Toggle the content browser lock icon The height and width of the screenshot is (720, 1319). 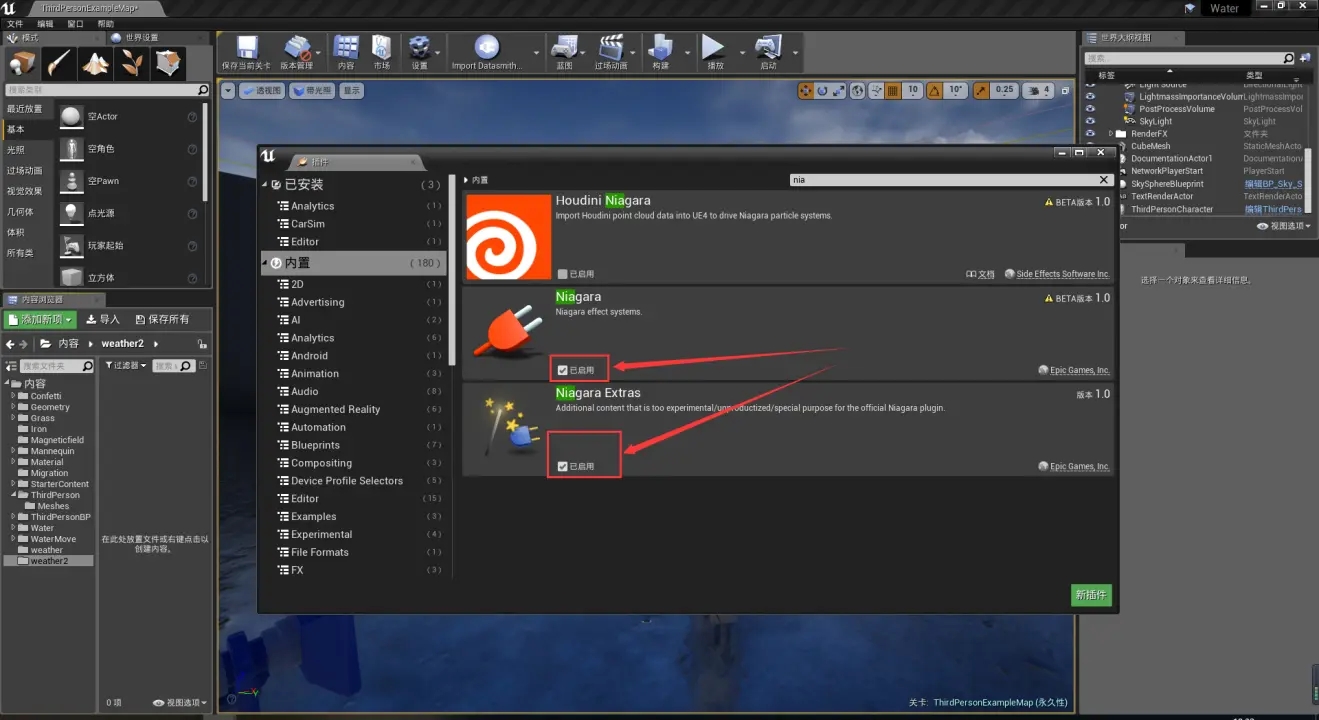coord(203,343)
